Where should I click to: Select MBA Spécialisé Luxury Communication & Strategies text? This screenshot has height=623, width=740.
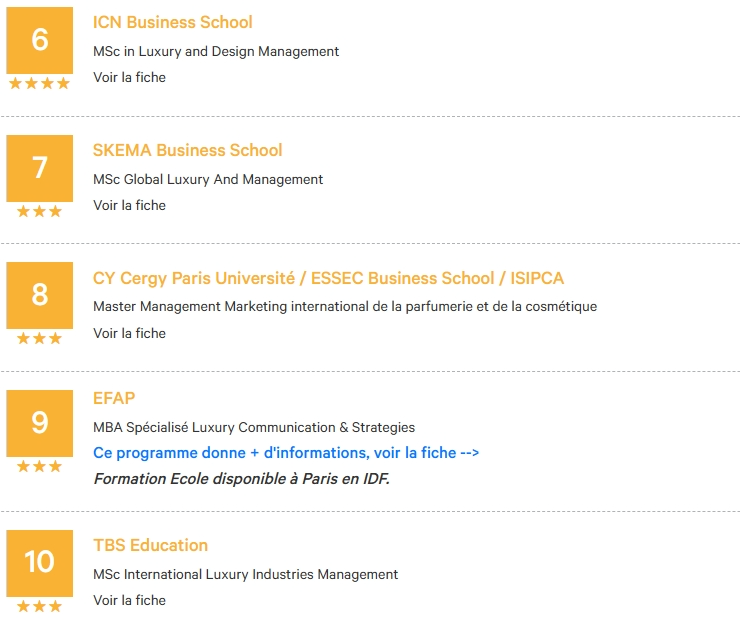coord(254,427)
